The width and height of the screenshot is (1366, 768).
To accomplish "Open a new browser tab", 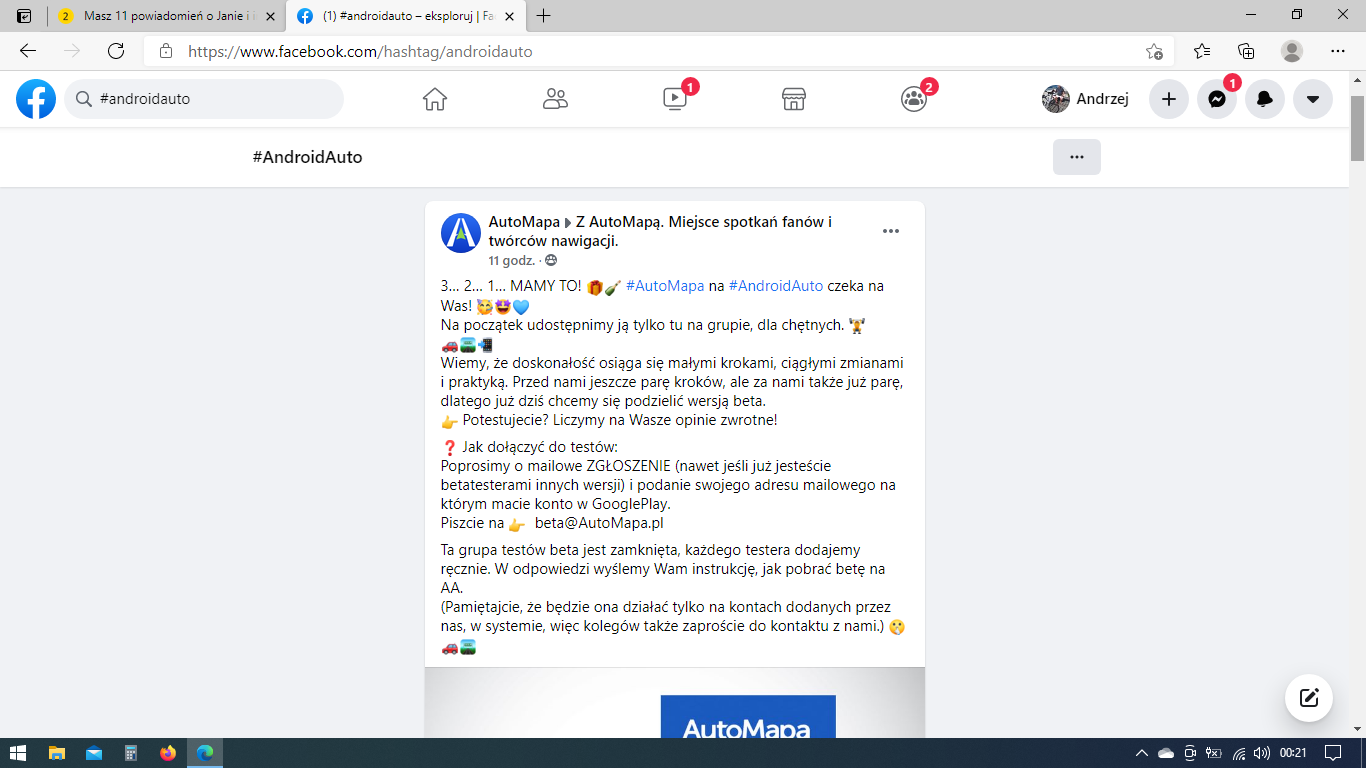I will click(544, 16).
